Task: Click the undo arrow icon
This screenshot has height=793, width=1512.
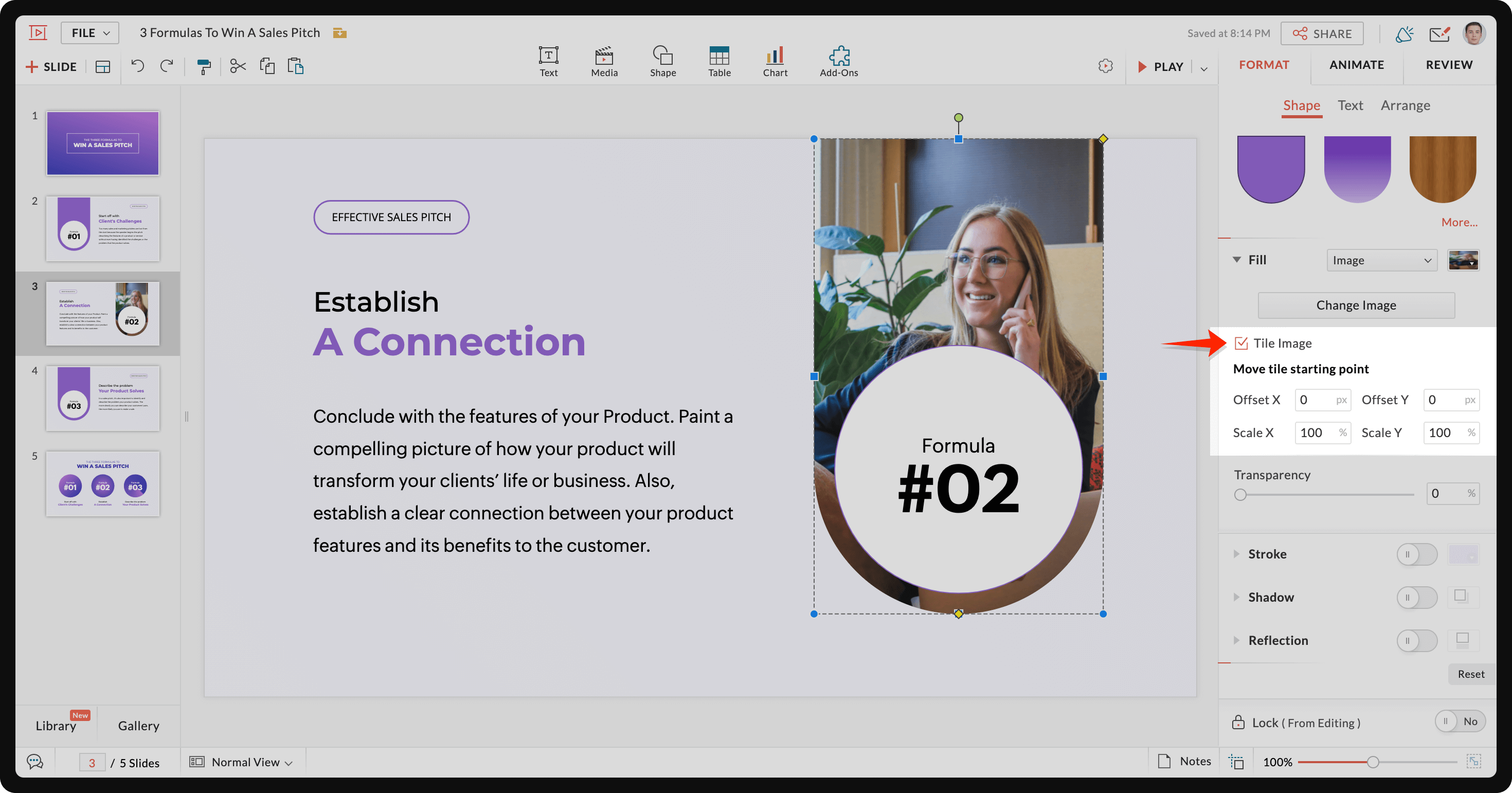Action: [x=138, y=66]
